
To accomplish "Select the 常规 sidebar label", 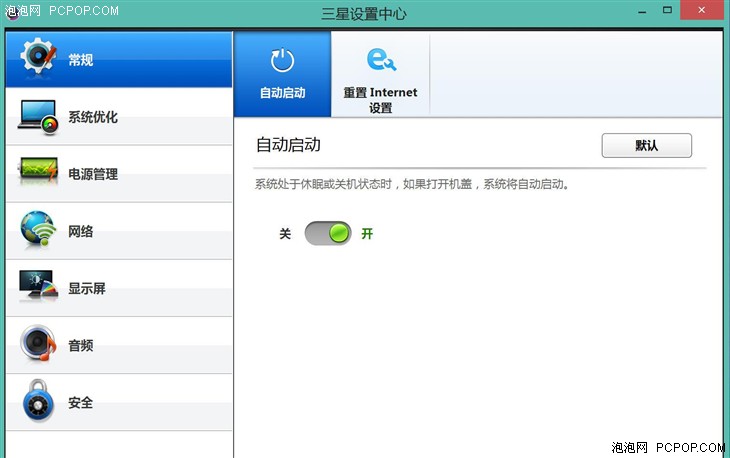I will point(81,60).
